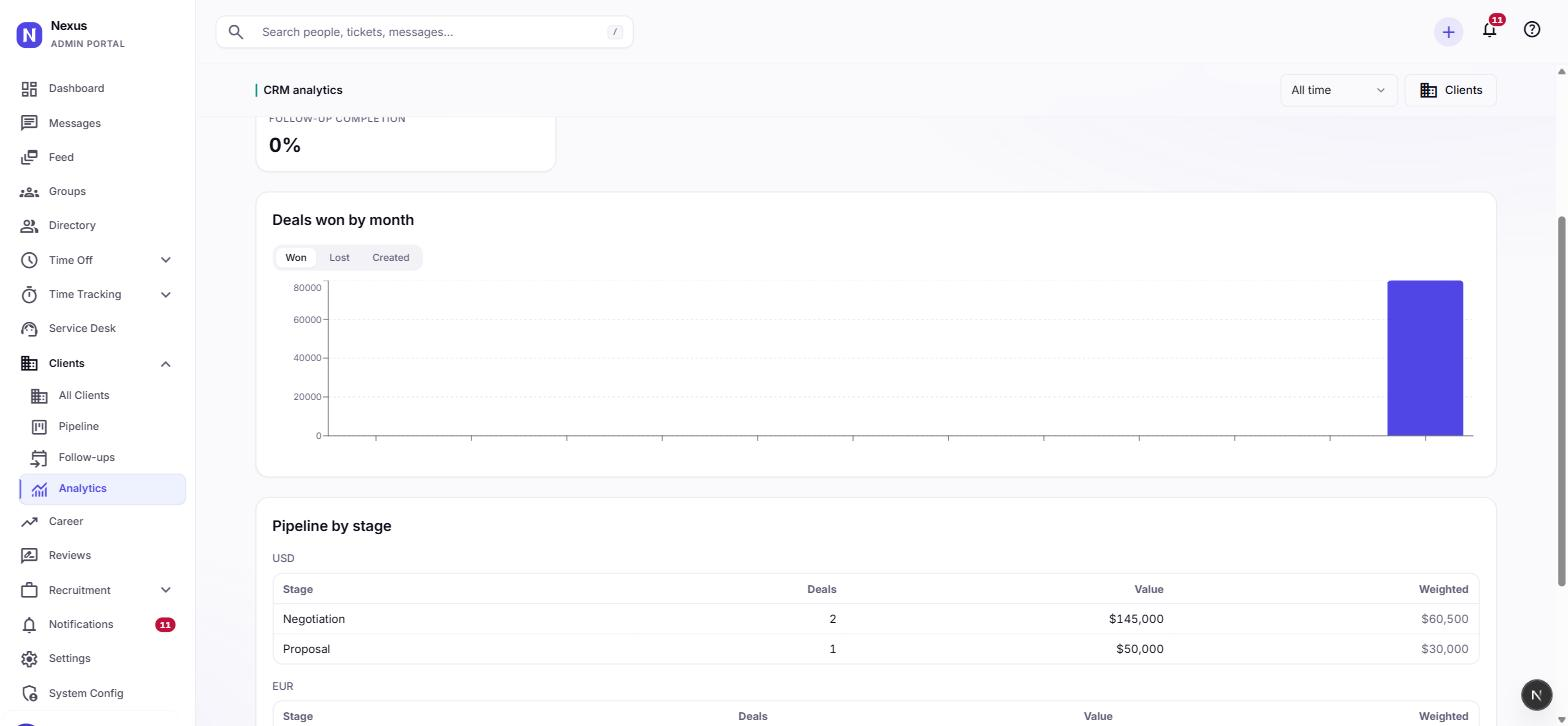Click the Time Off clock icon
The image size is (1568, 726).
[x=29, y=260]
